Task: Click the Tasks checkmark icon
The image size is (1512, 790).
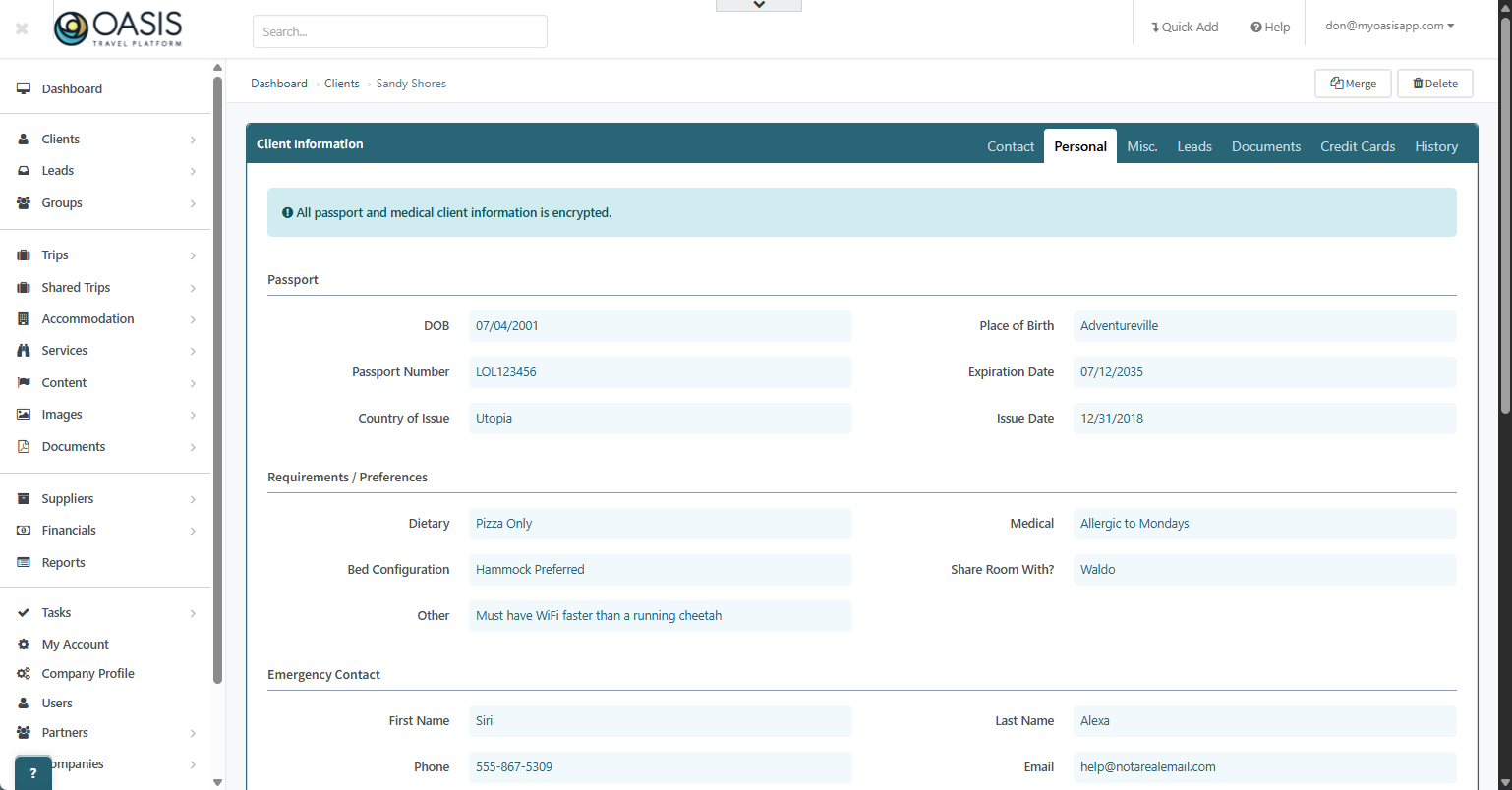Action: tap(24, 613)
